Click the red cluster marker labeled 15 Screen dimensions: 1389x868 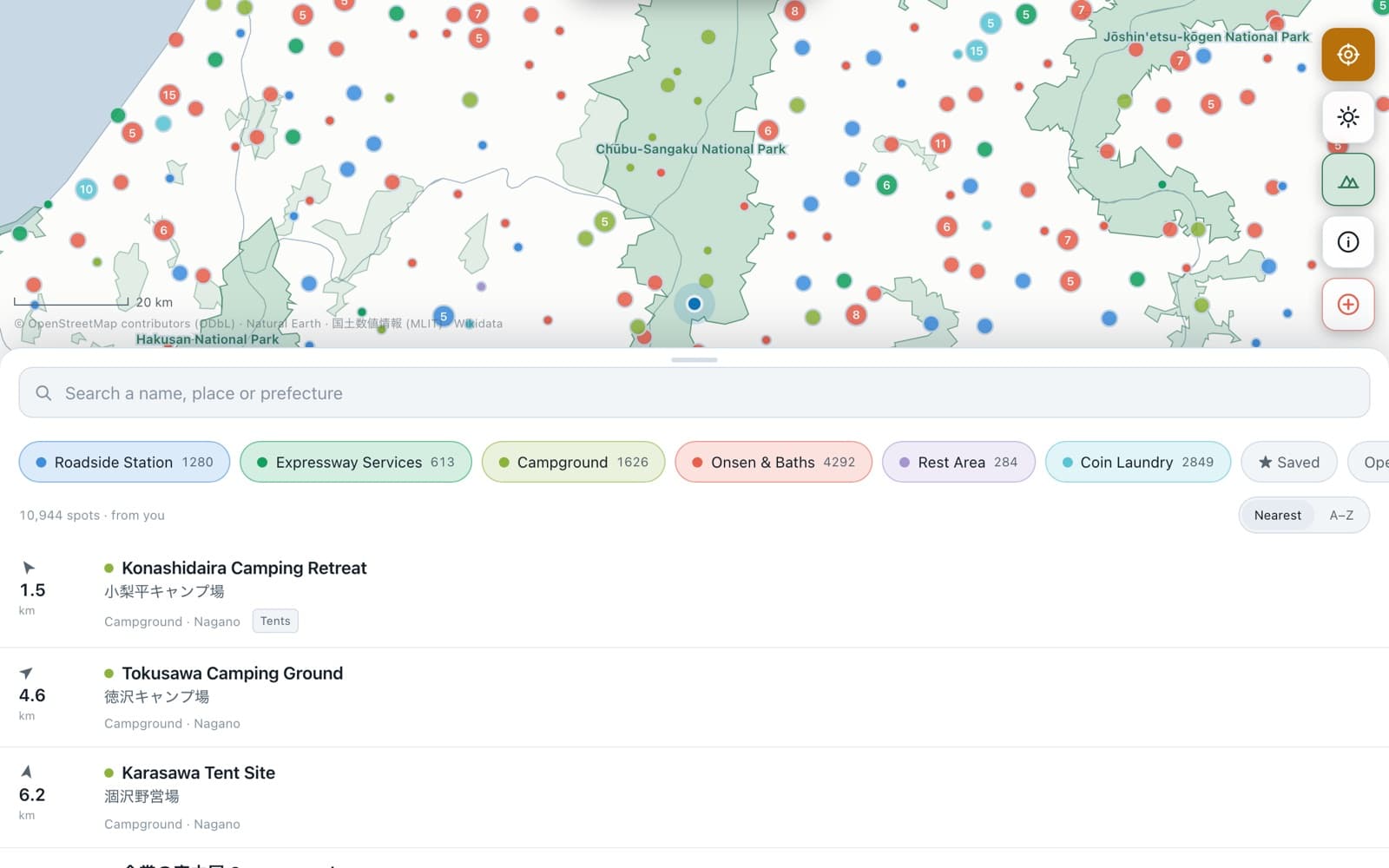(x=169, y=95)
